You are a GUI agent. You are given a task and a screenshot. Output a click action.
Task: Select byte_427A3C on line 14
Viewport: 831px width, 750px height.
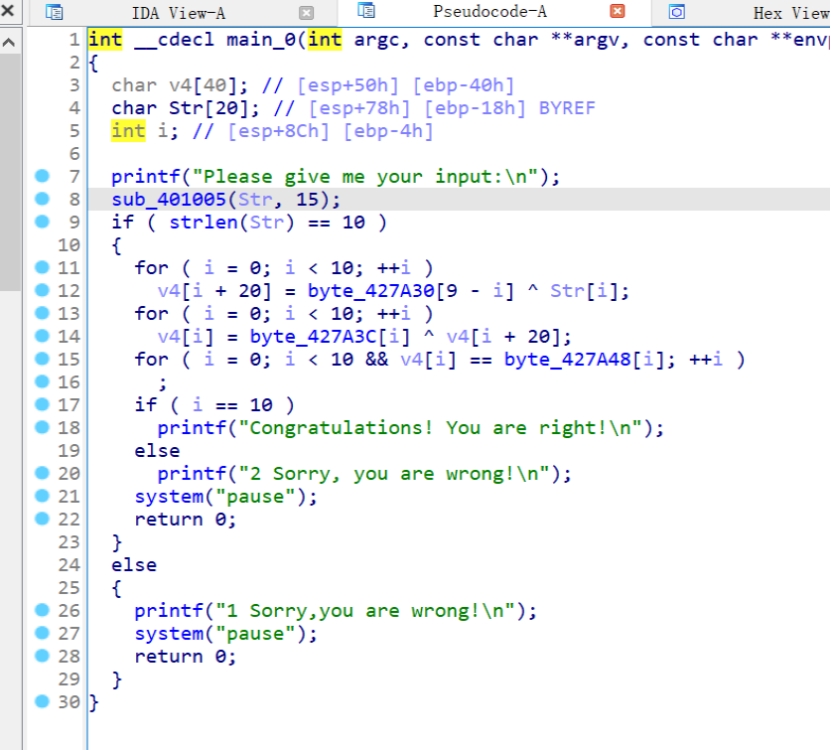pos(313,337)
